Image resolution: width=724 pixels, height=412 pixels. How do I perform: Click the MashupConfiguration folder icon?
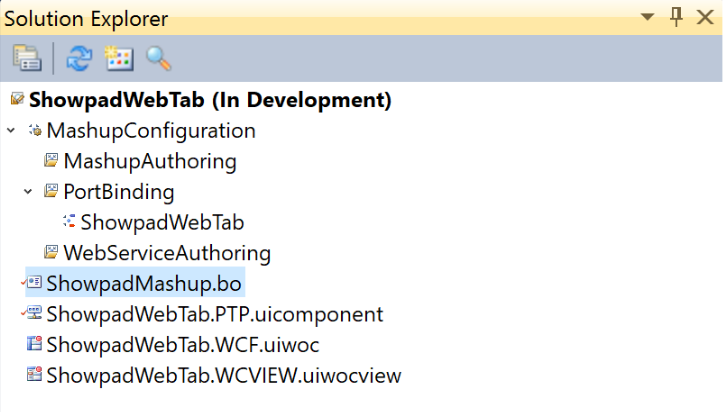click(35, 131)
